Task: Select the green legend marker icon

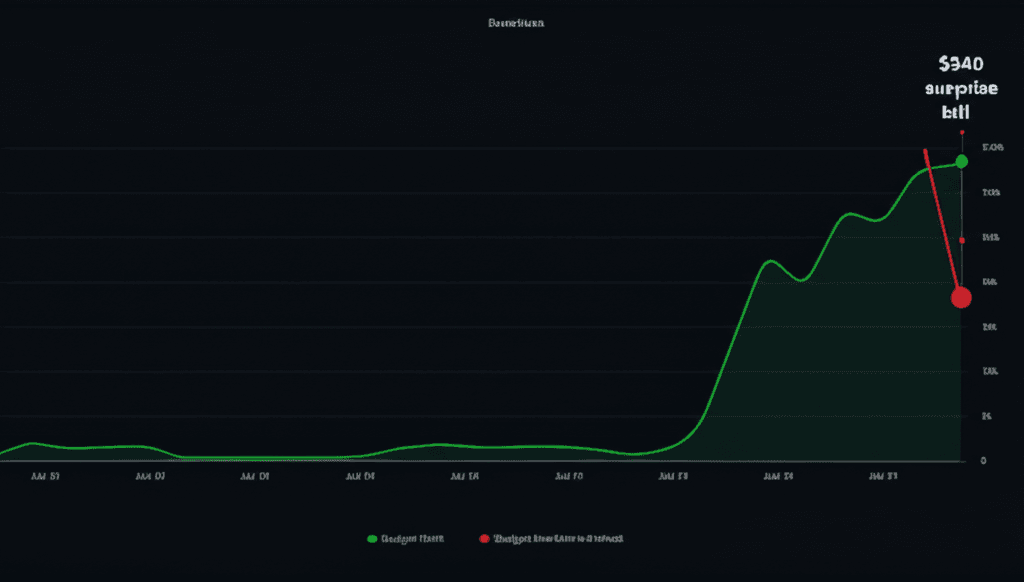Action: click(x=372, y=537)
